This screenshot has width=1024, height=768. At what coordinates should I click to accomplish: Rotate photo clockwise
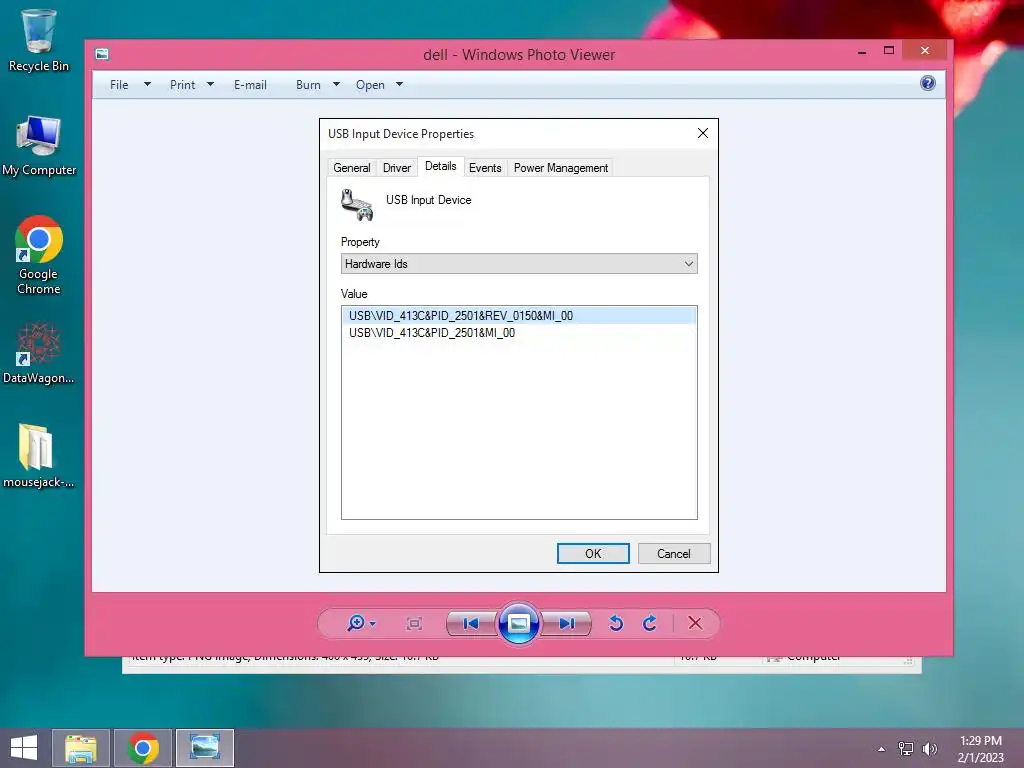tap(650, 624)
